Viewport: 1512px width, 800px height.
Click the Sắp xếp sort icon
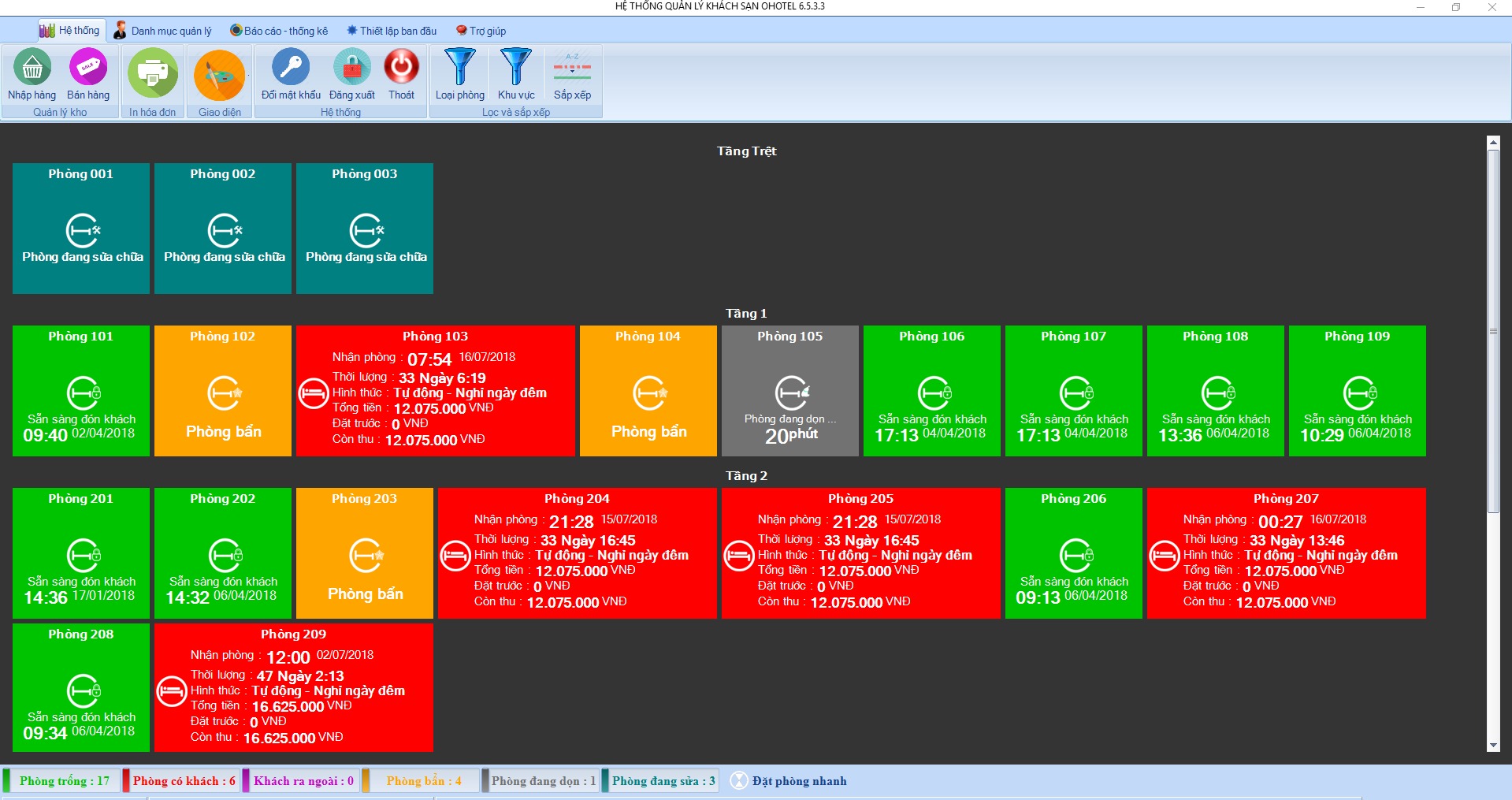coord(572,67)
